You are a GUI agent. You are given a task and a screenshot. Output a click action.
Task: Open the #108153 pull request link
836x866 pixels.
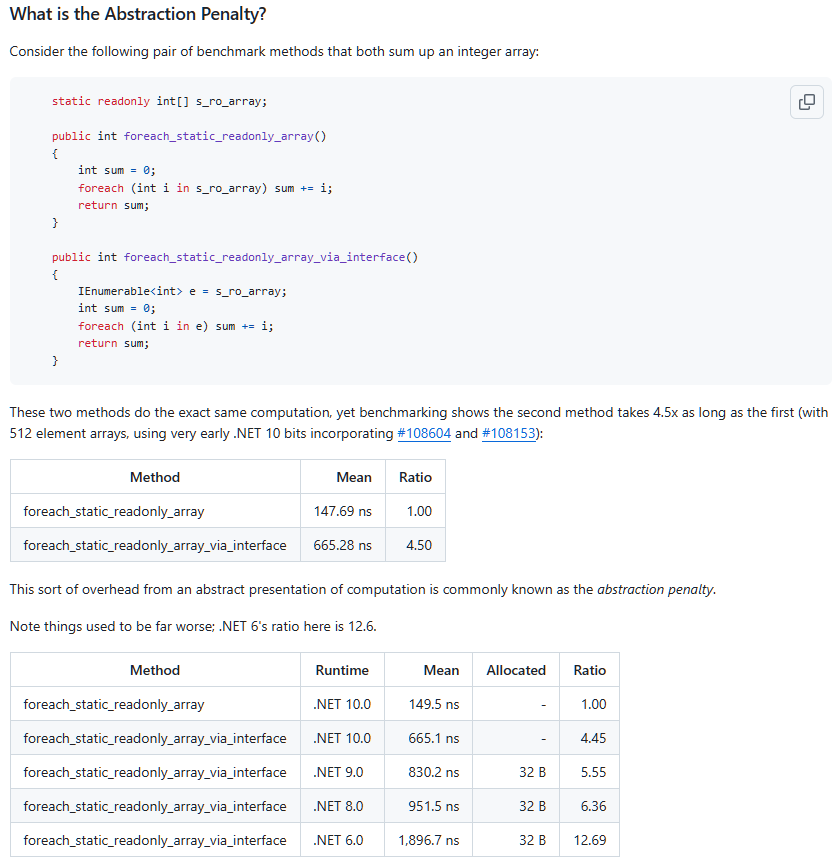[x=508, y=433]
